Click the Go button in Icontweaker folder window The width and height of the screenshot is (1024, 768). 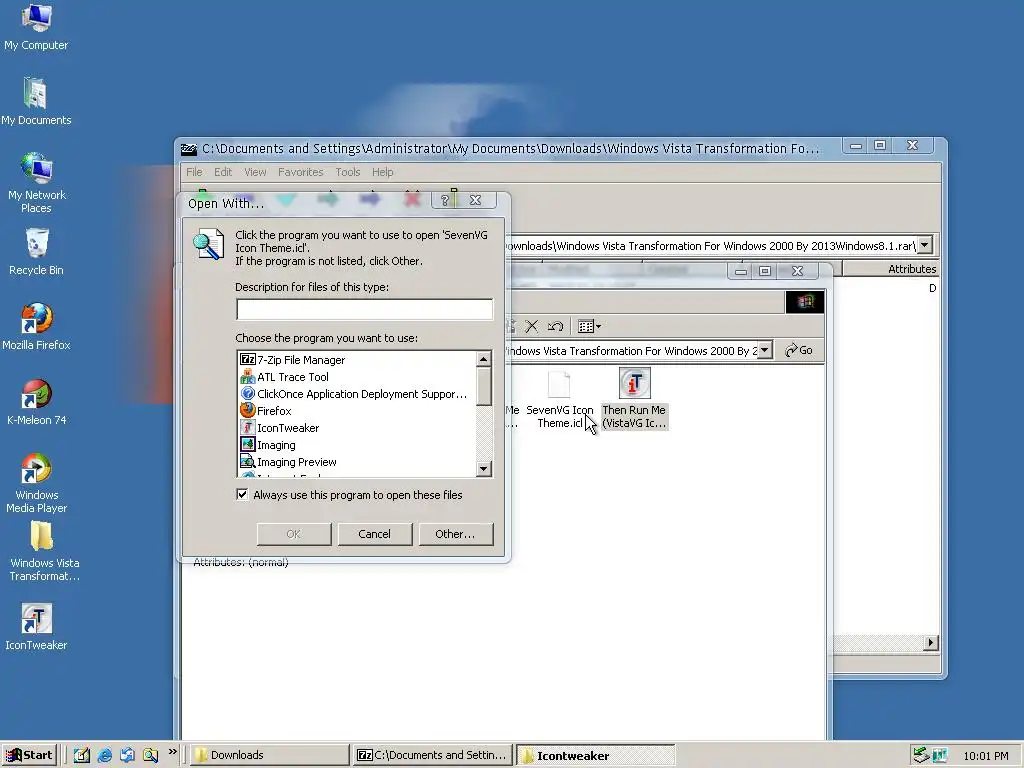(x=799, y=350)
